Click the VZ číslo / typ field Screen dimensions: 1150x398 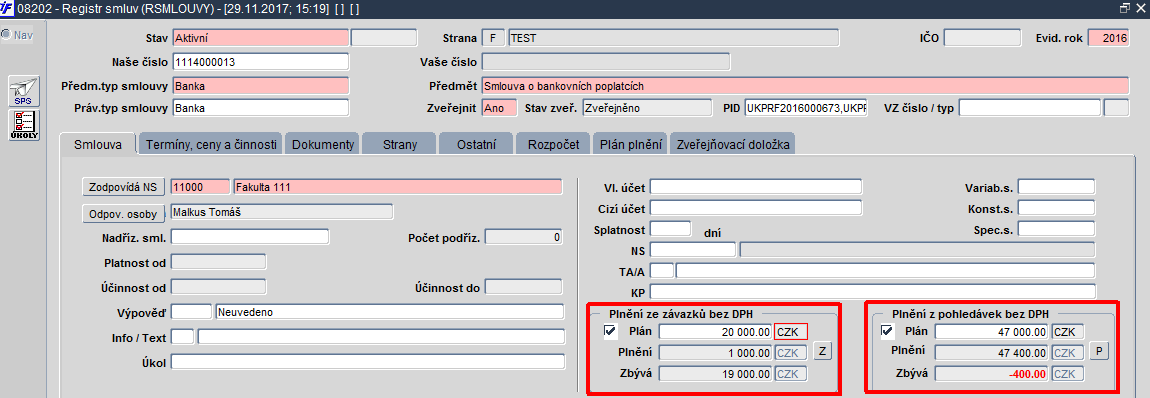pos(1030,108)
